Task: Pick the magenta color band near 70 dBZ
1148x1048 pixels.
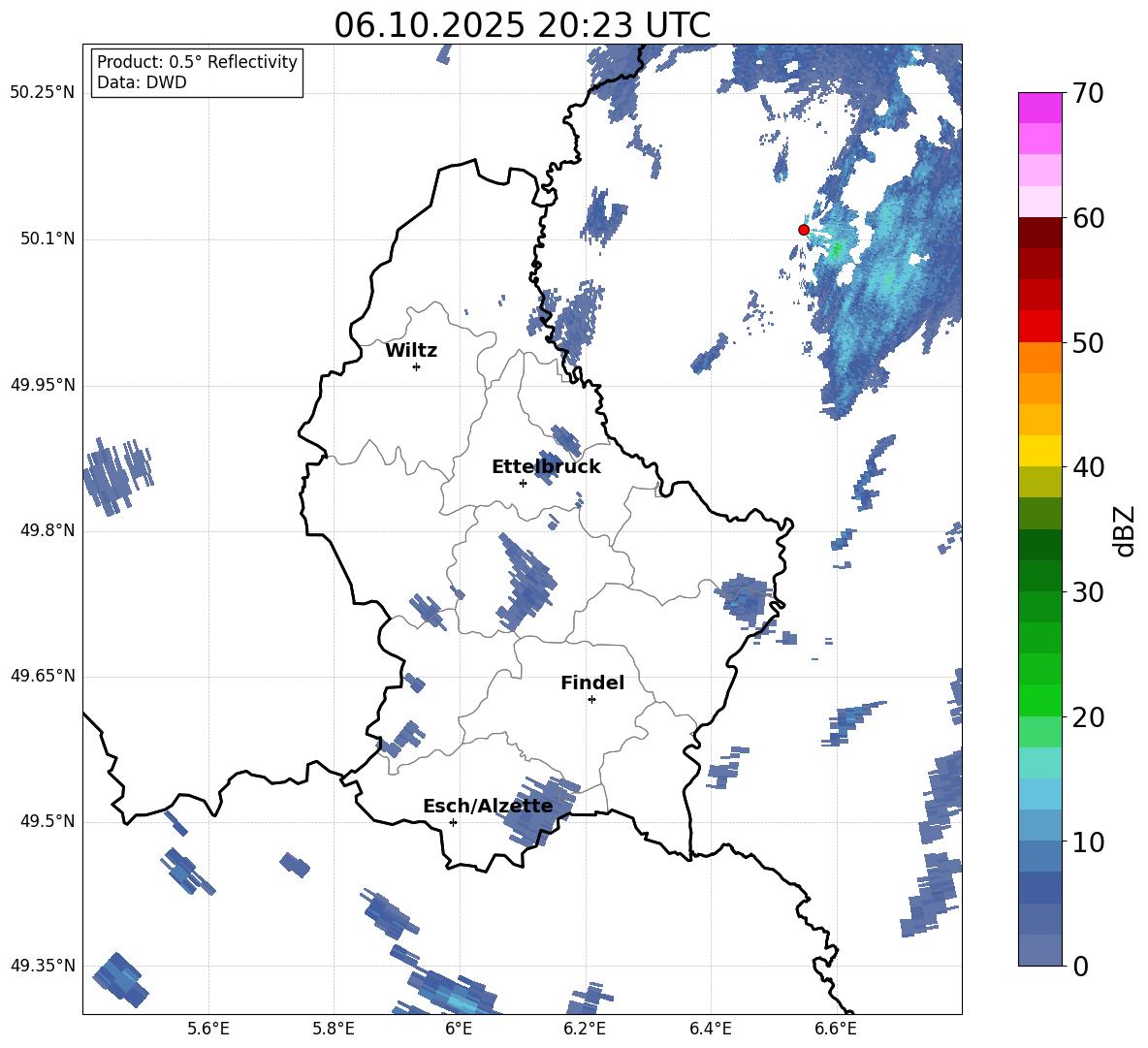Action: [x=1039, y=108]
